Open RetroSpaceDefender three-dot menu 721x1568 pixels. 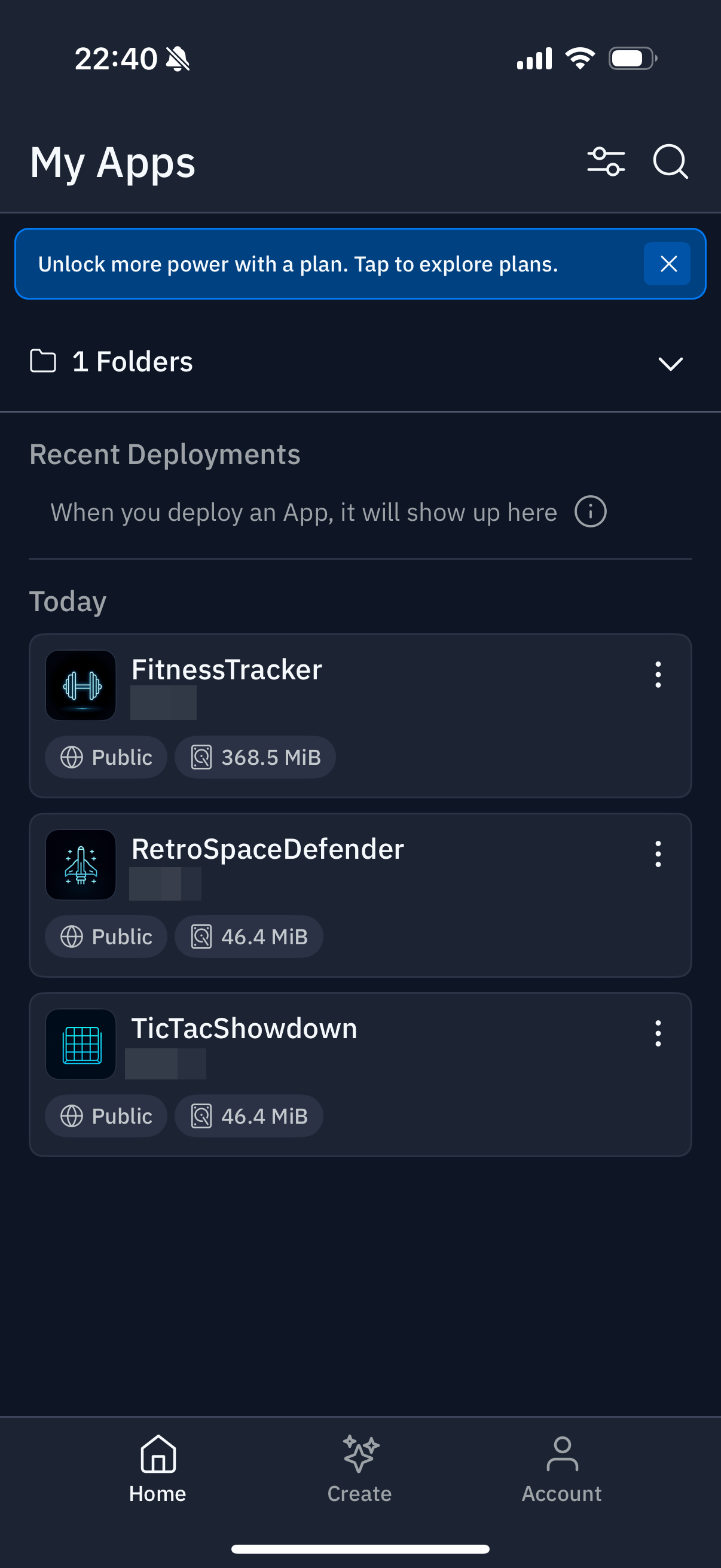tap(658, 853)
